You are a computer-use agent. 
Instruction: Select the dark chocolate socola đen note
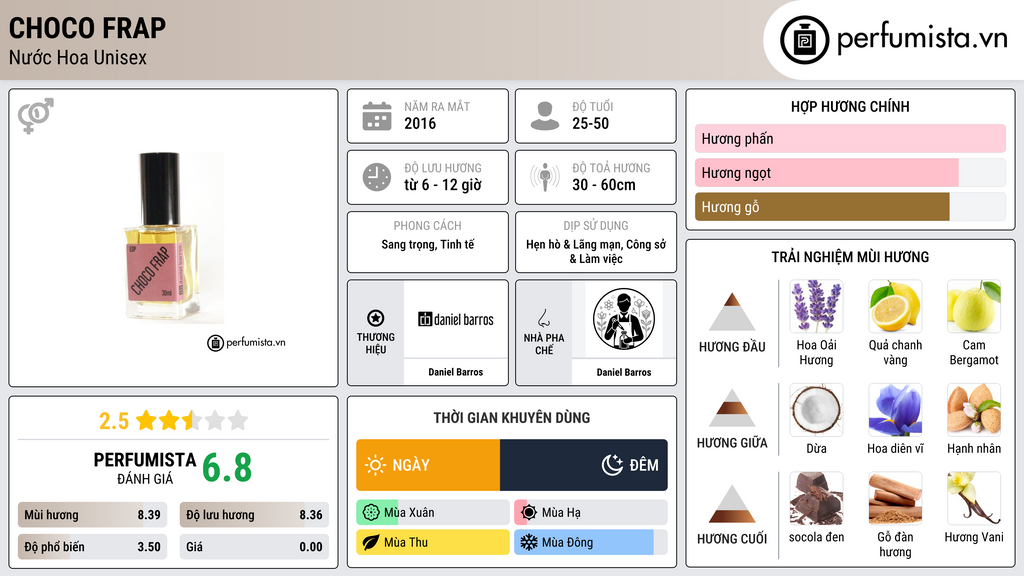tap(816, 498)
